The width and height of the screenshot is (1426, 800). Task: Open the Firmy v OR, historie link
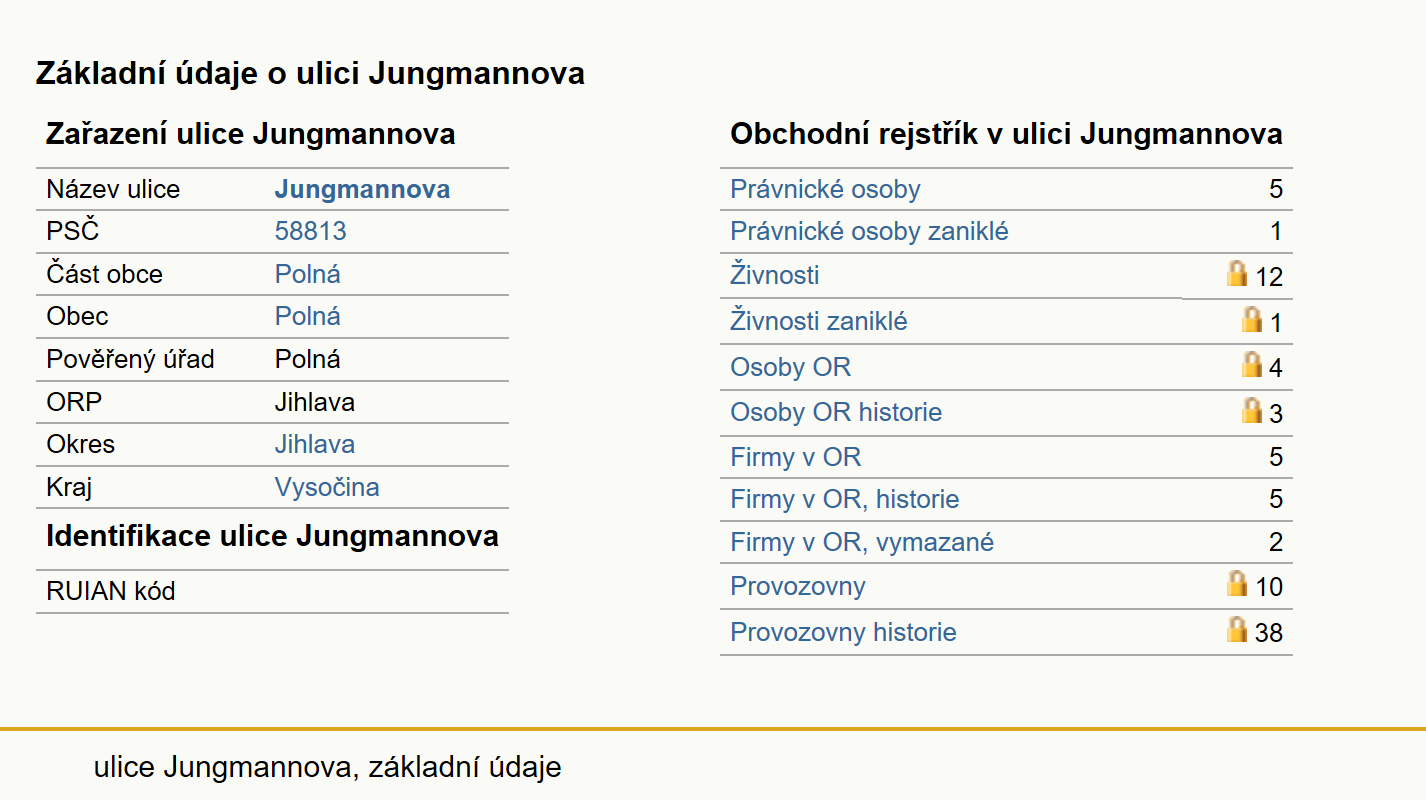point(844,499)
